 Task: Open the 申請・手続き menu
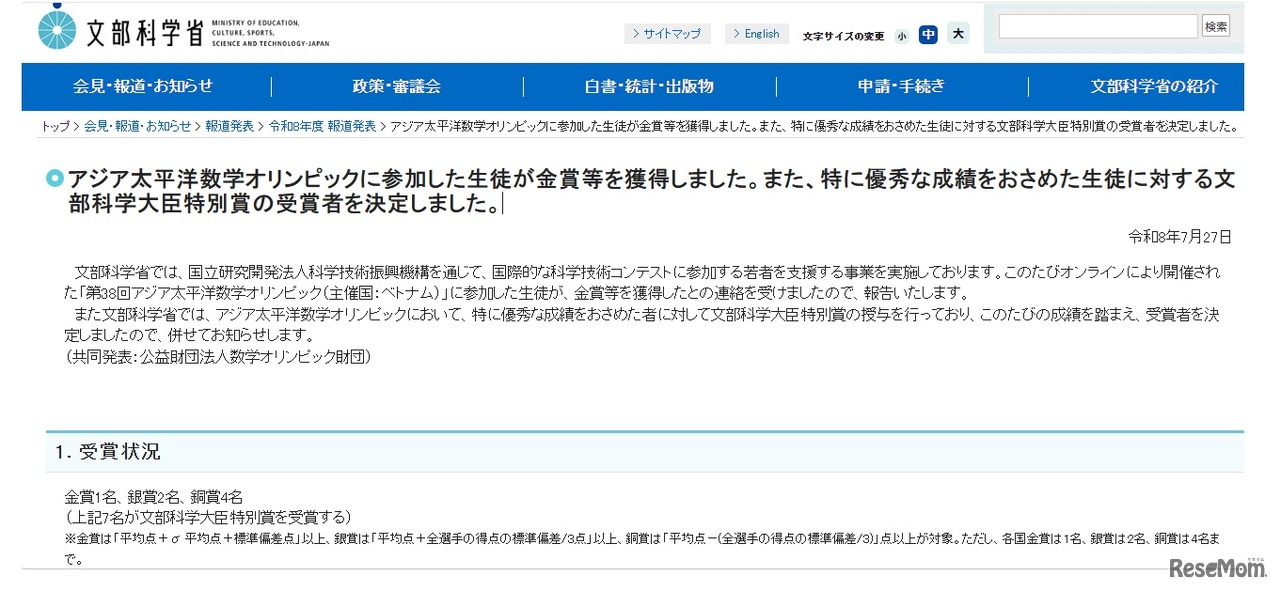[x=901, y=86]
